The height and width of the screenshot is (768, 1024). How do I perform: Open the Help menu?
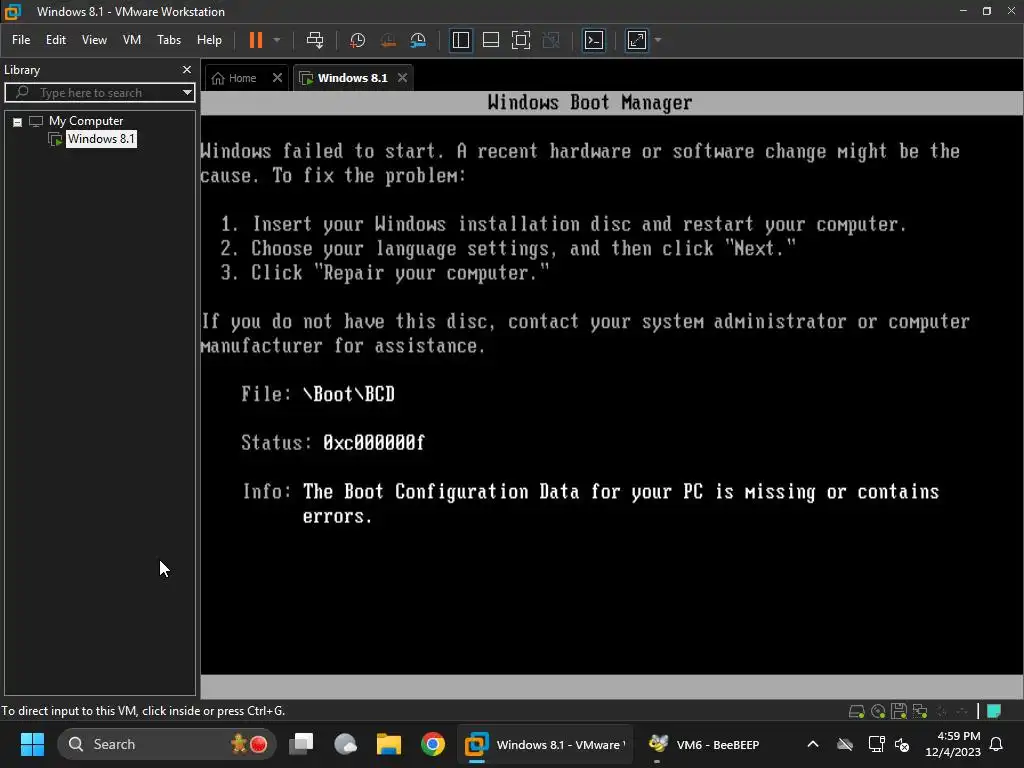(209, 40)
